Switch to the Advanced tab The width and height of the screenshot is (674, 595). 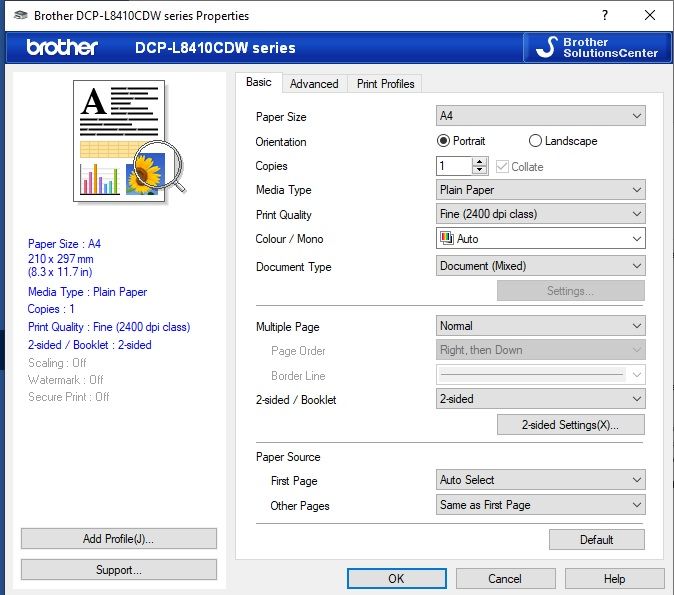(314, 84)
